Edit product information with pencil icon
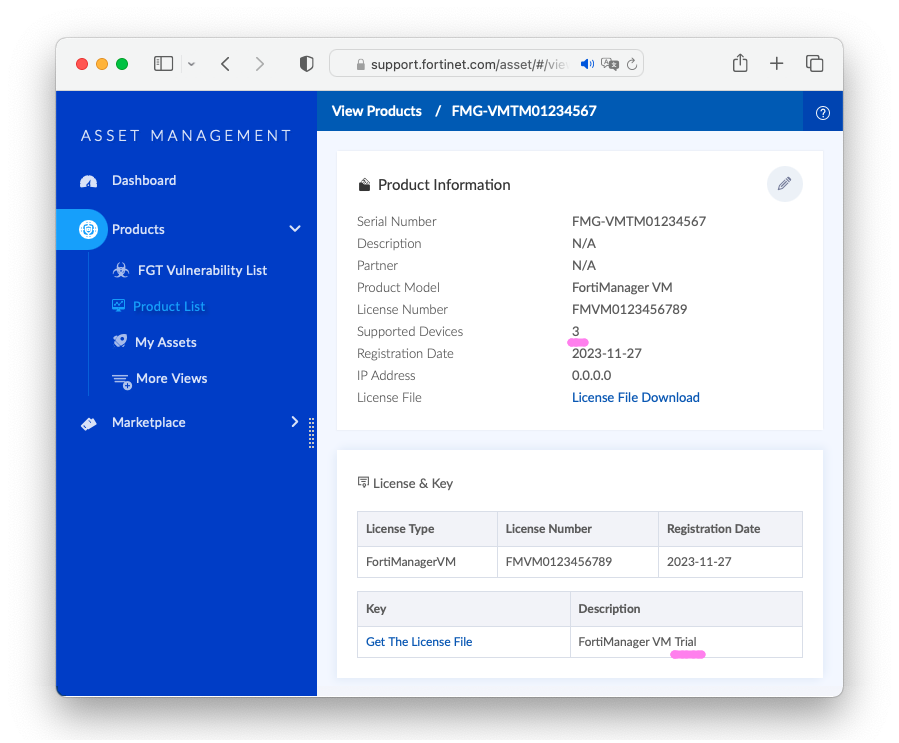 (x=784, y=184)
